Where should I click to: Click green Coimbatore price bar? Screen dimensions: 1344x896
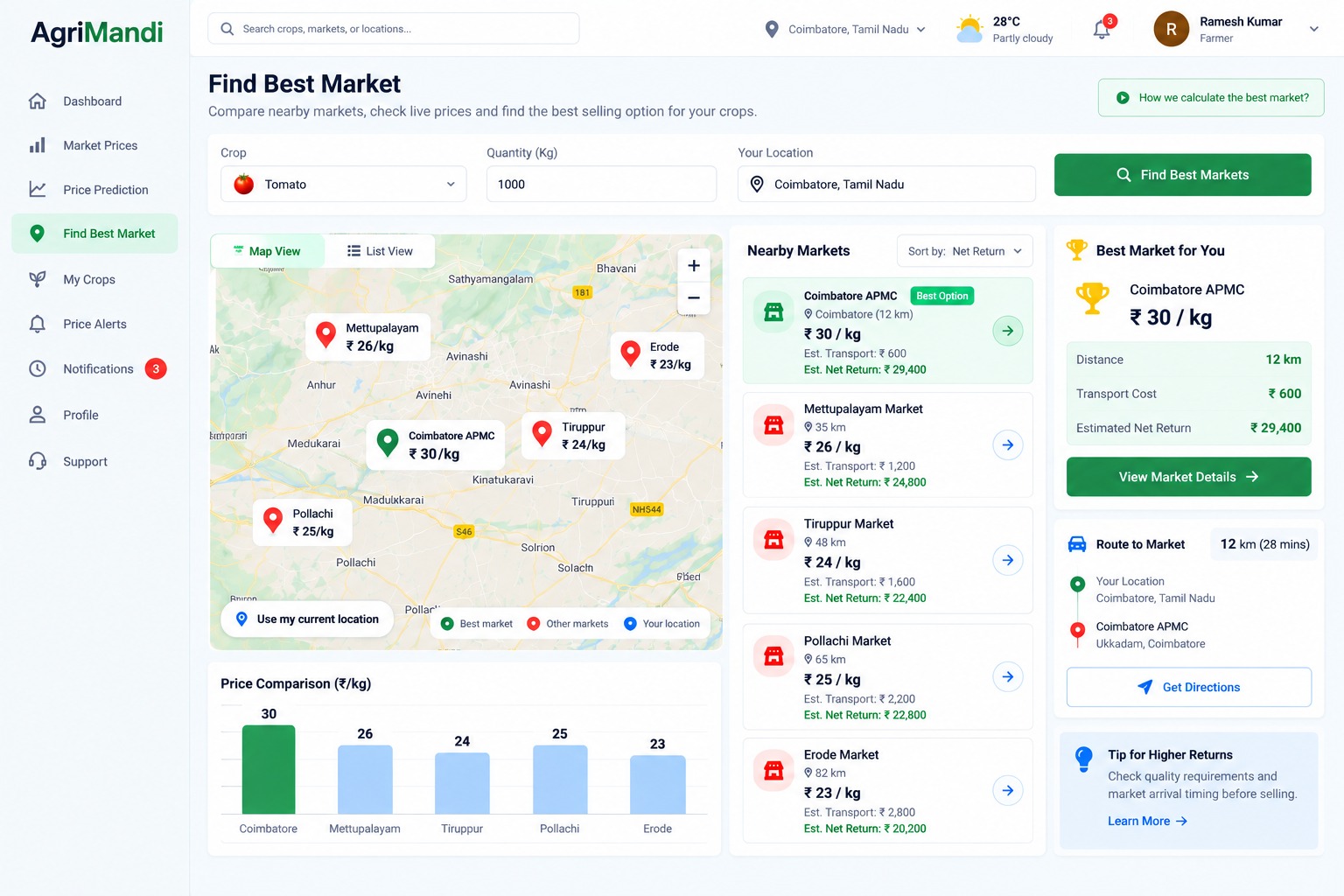point(269,769)
